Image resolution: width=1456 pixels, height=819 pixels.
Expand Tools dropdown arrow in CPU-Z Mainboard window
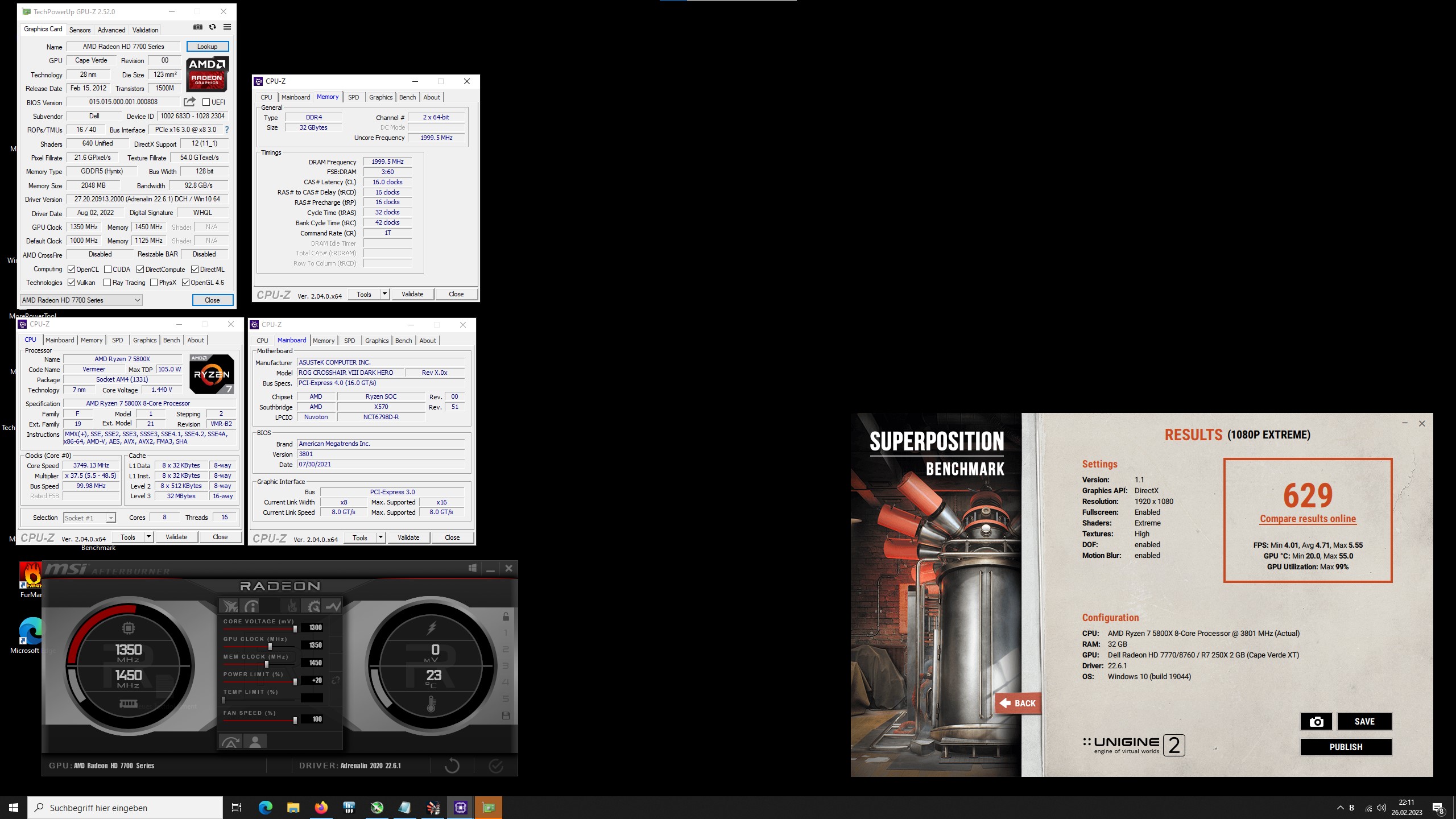point(380,537)
